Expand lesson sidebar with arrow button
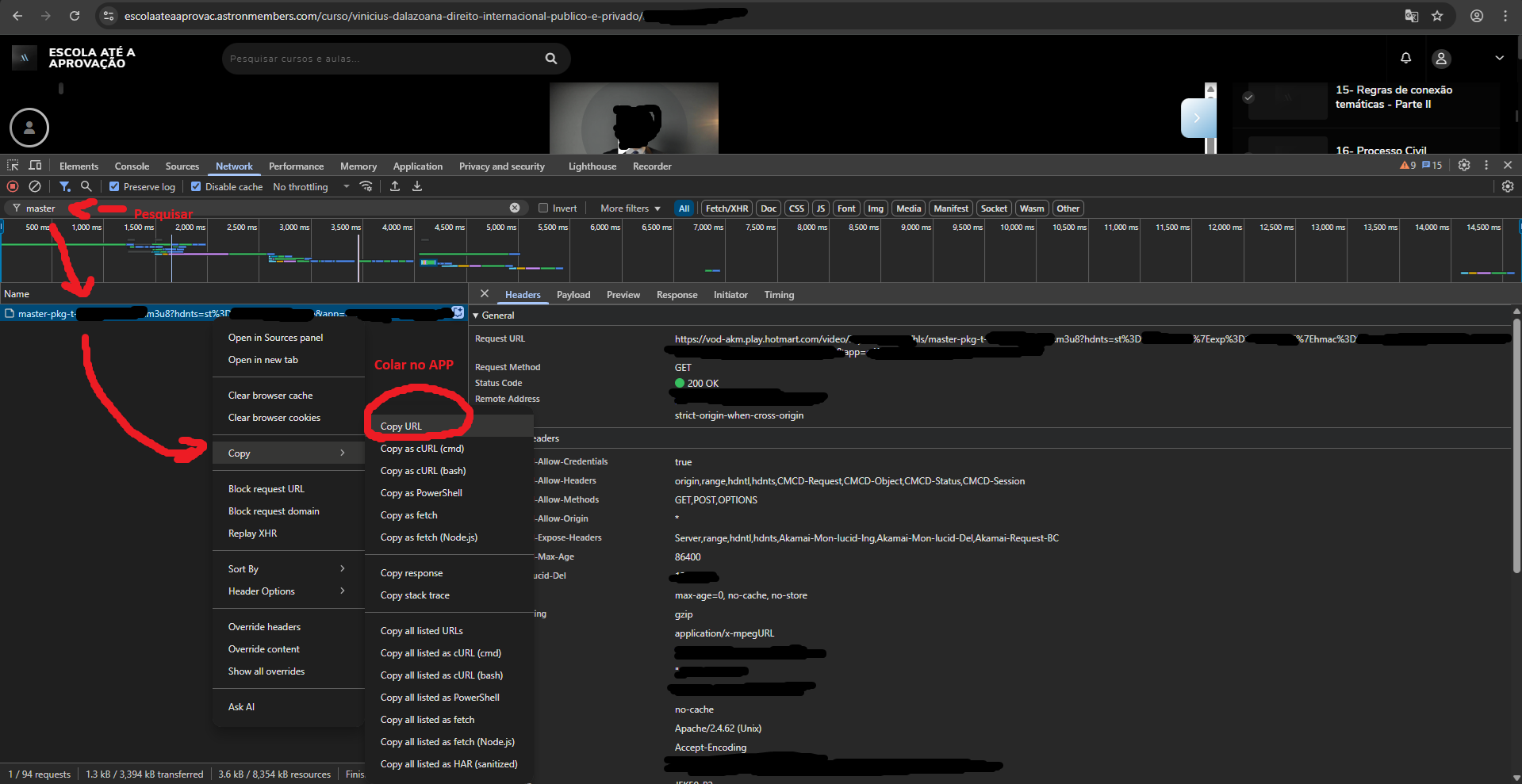 (1197, 118)
